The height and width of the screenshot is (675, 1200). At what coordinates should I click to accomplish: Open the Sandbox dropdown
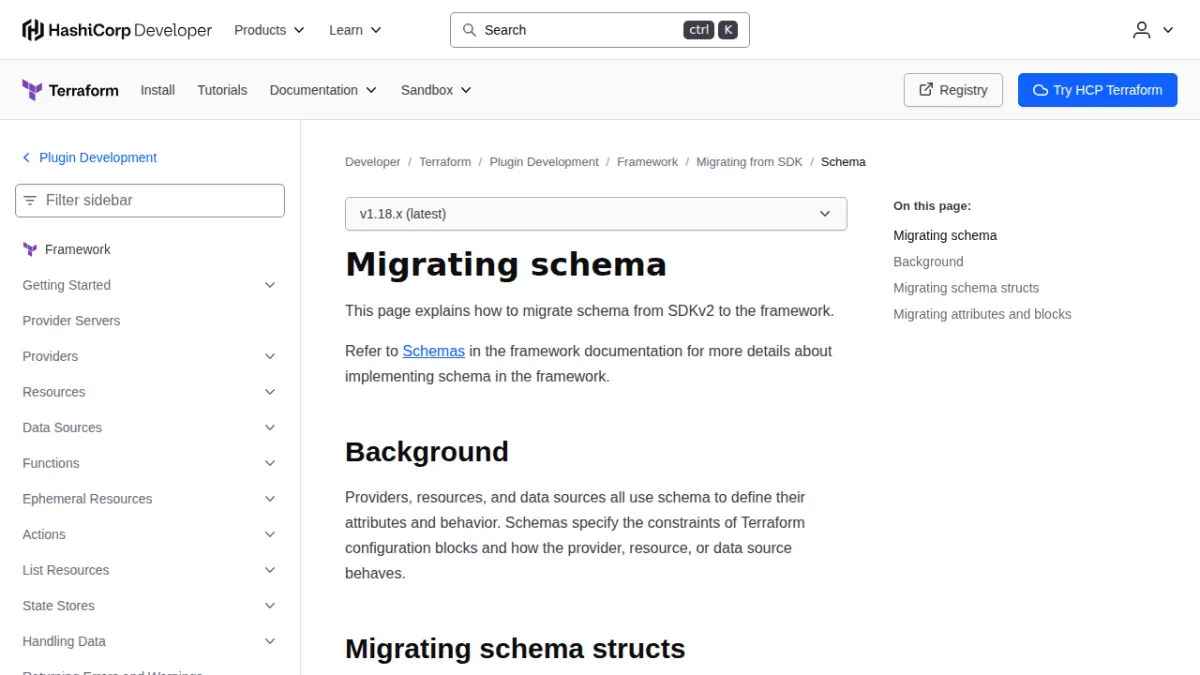pyautogui.click(x=436, y=90)
